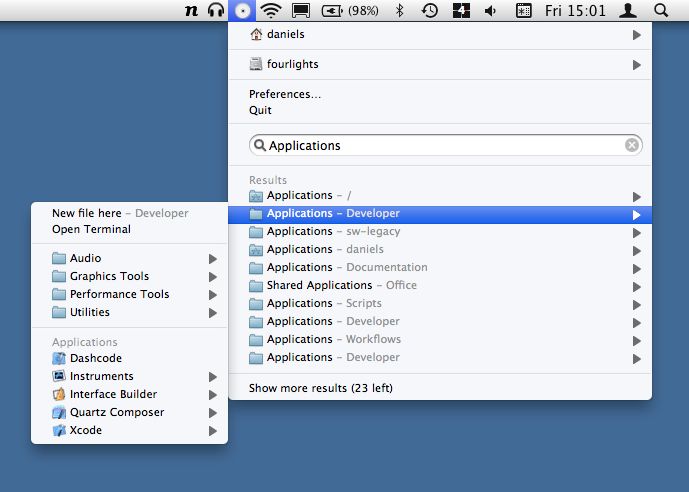Expand the Shared Applications – Office arrow

coord(636,287)
